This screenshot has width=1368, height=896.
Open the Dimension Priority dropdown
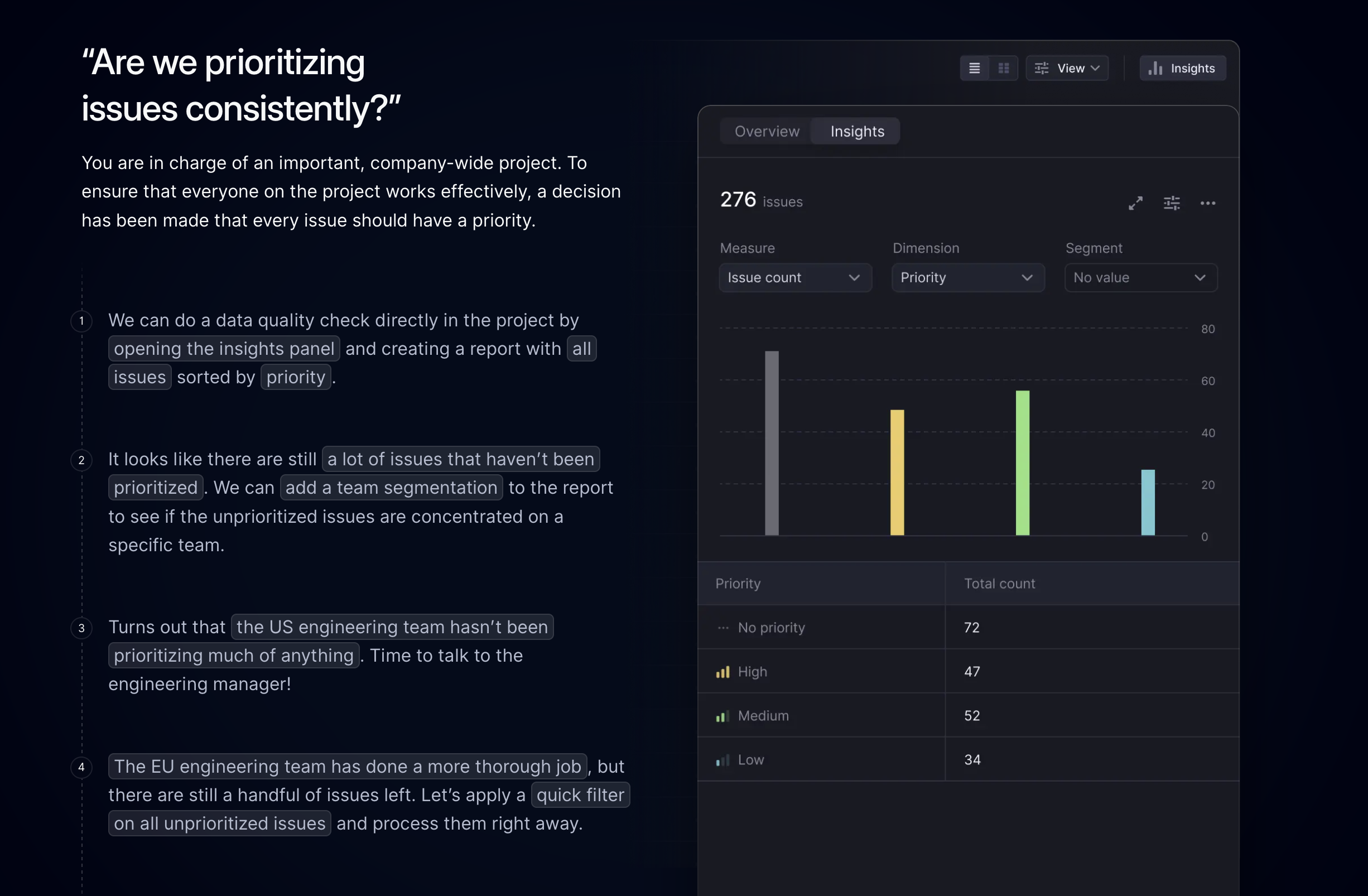point(968,278)
